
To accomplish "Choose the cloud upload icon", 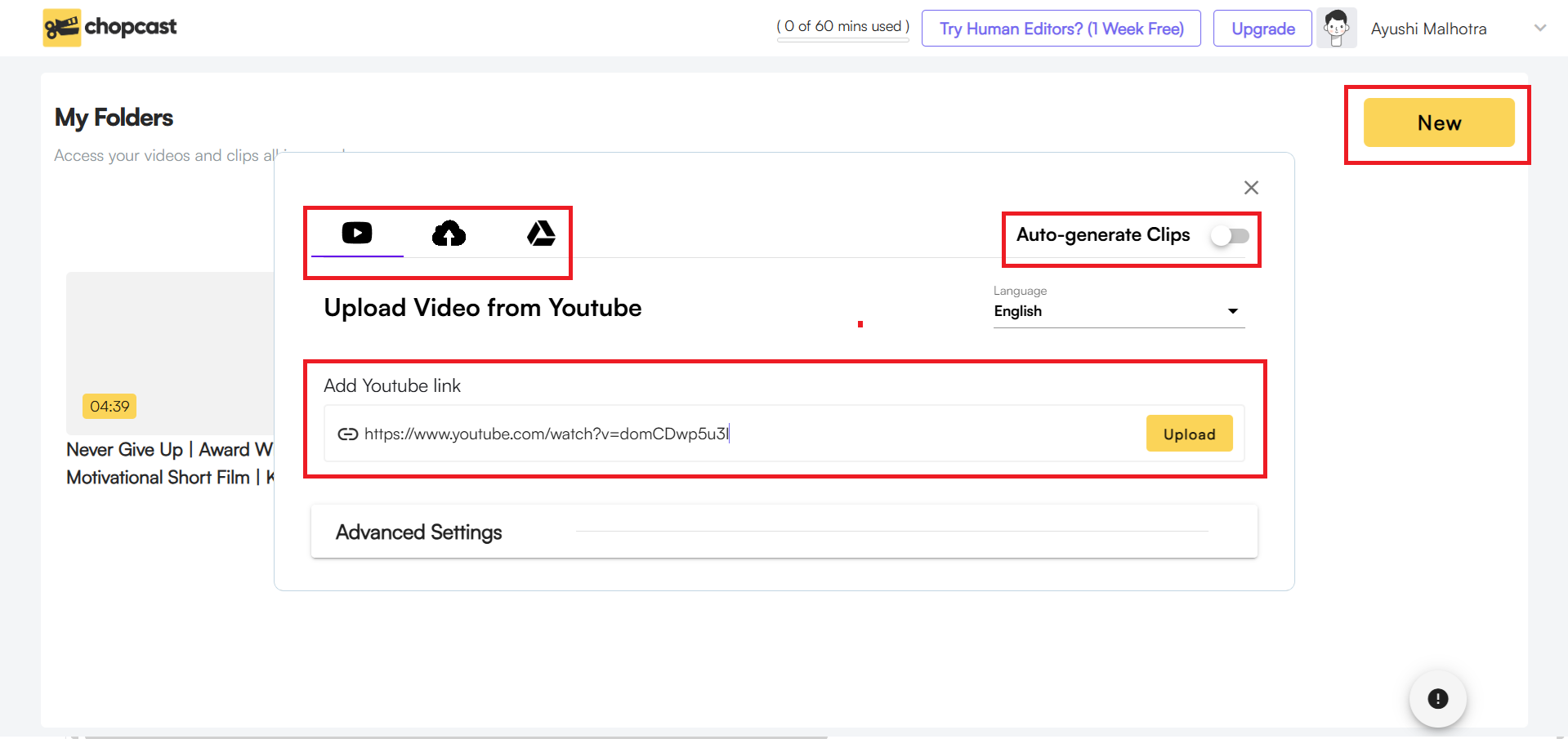I will coord(449,234).
